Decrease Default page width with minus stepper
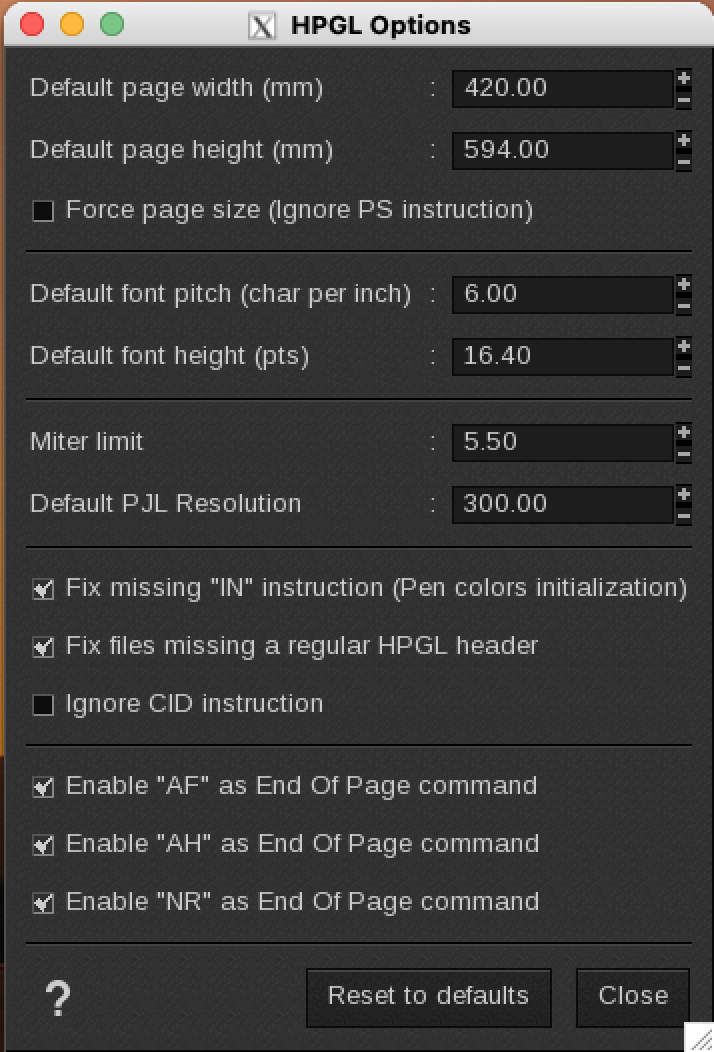 (x=684, y=98)
